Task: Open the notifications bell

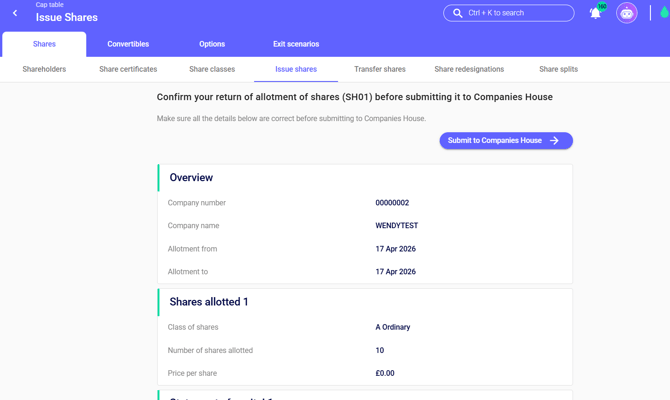Action: pos(595,14)
